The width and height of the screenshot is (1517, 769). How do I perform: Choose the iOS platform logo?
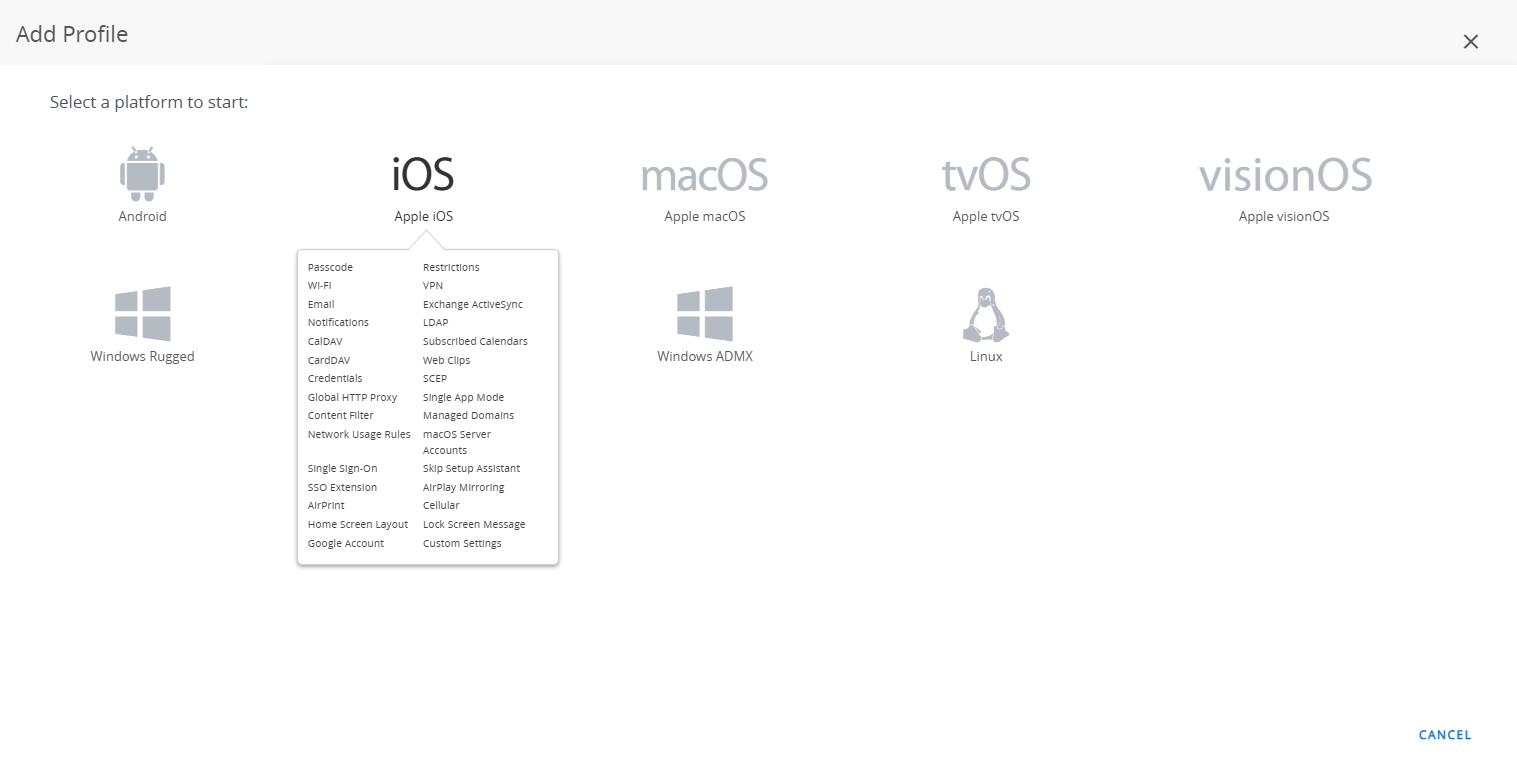point(423,175)
